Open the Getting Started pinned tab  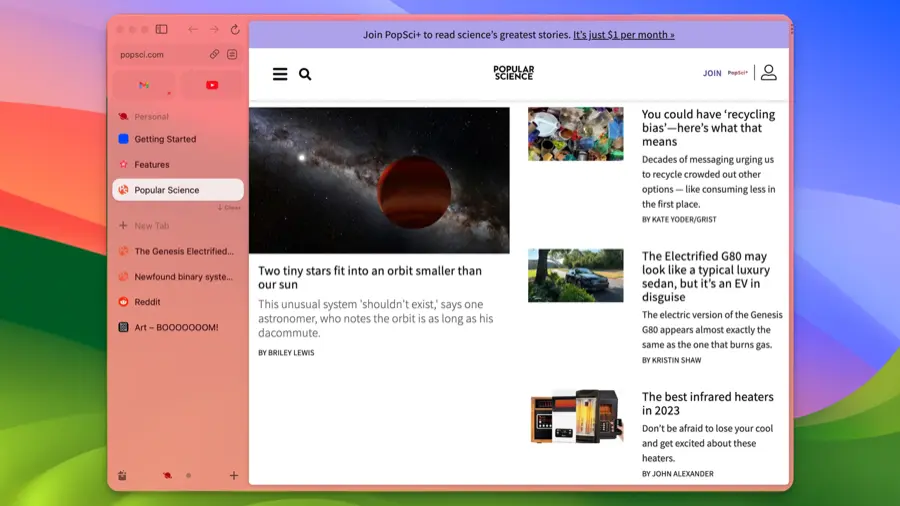[178, 139]
